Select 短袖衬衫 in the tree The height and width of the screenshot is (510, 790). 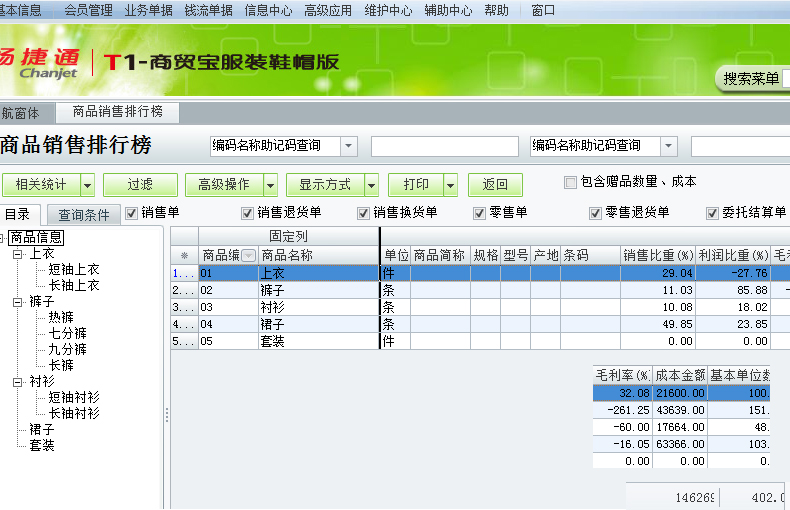tap(74, 397)
